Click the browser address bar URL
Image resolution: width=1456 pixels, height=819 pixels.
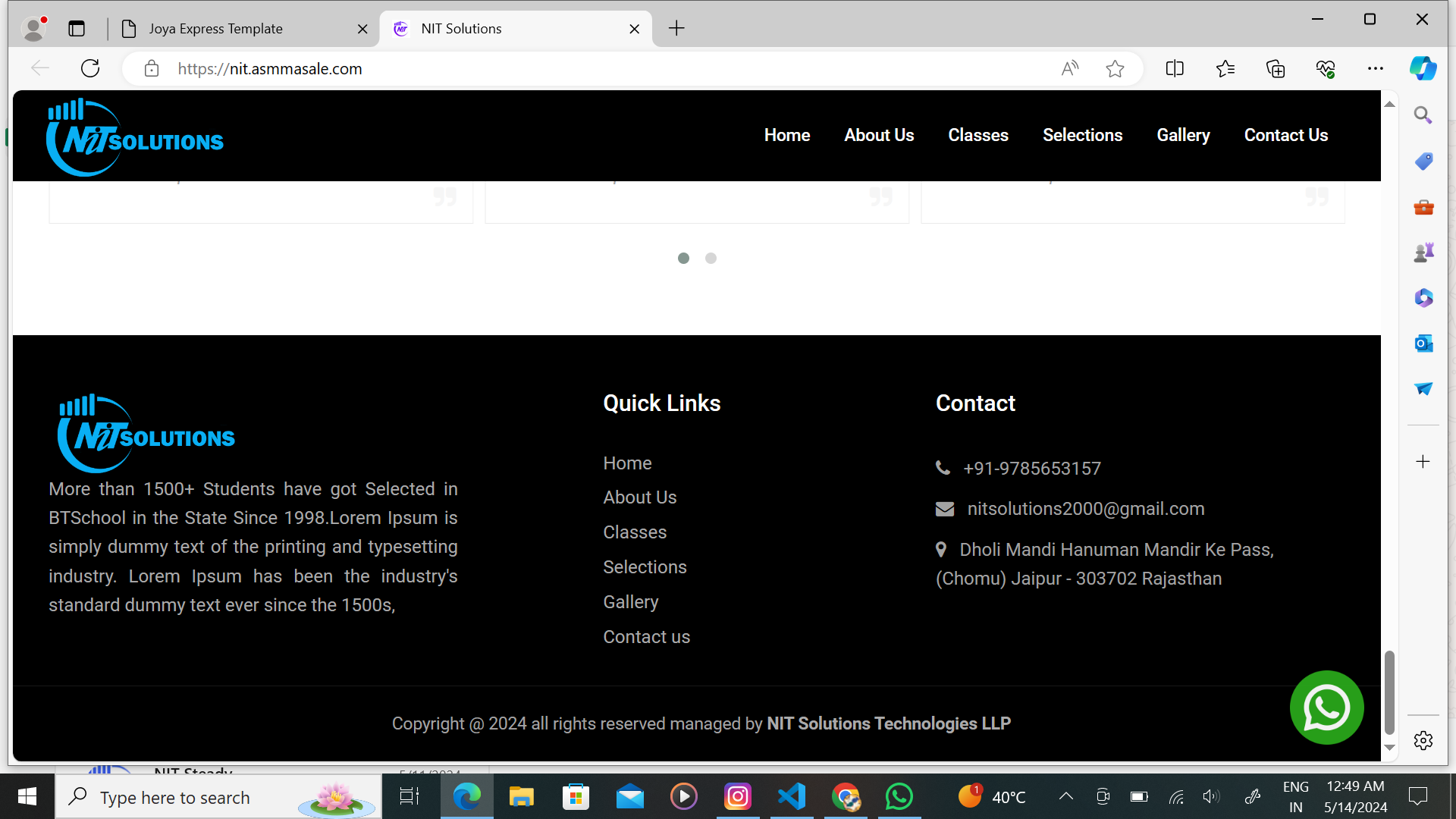click(x=270, y=69)
